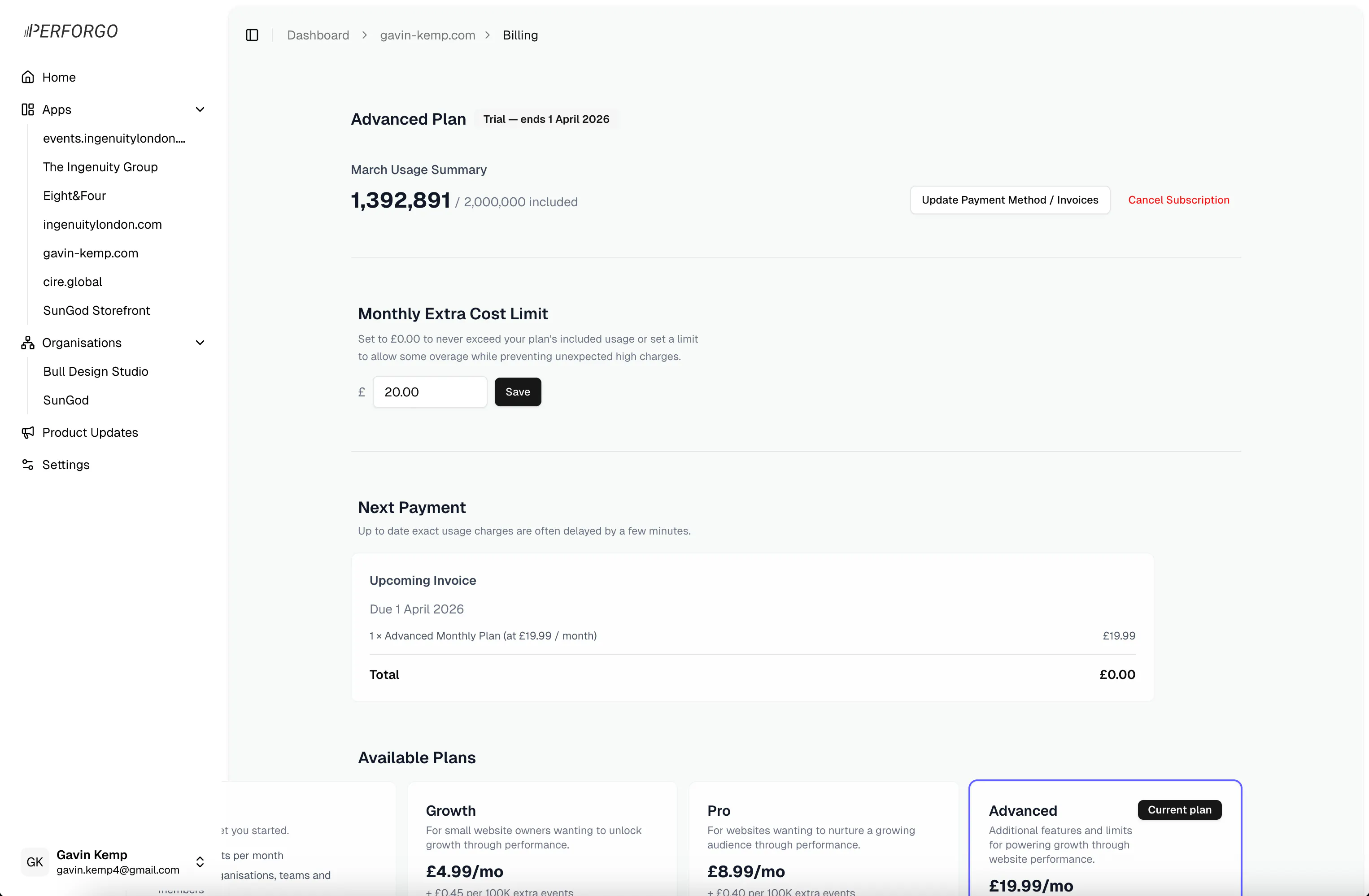
Task: Toggle the sidebar panel icon
Action: 252,35
